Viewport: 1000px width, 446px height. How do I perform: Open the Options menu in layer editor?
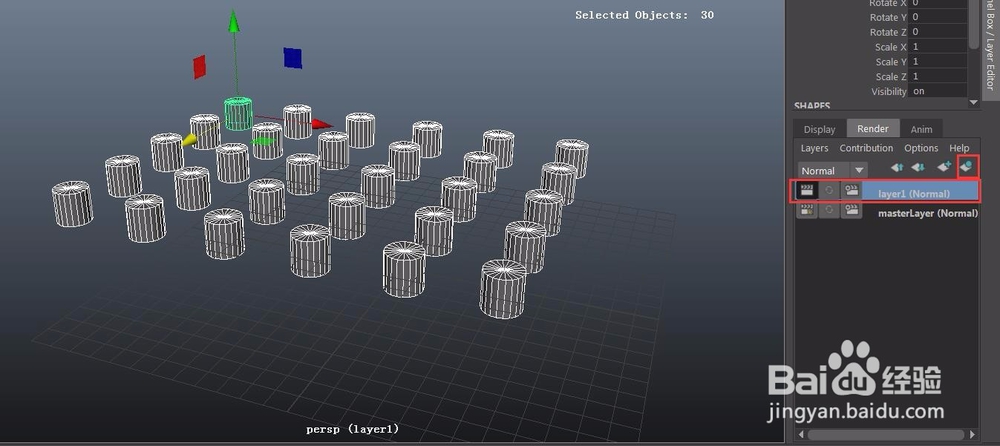pos(921,148)
